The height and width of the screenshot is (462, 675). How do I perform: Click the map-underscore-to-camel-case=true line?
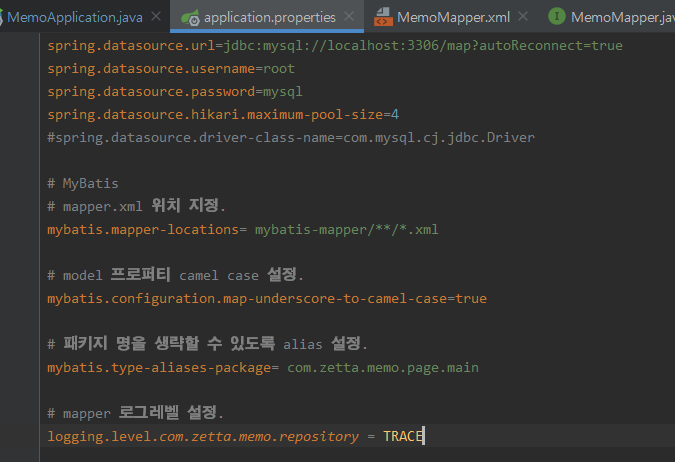click(267, 299)
